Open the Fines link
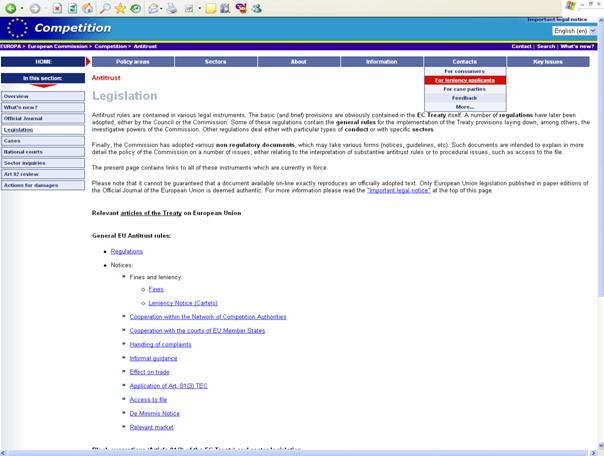Viewport: 604px width, 456px height. coord(156,289)
